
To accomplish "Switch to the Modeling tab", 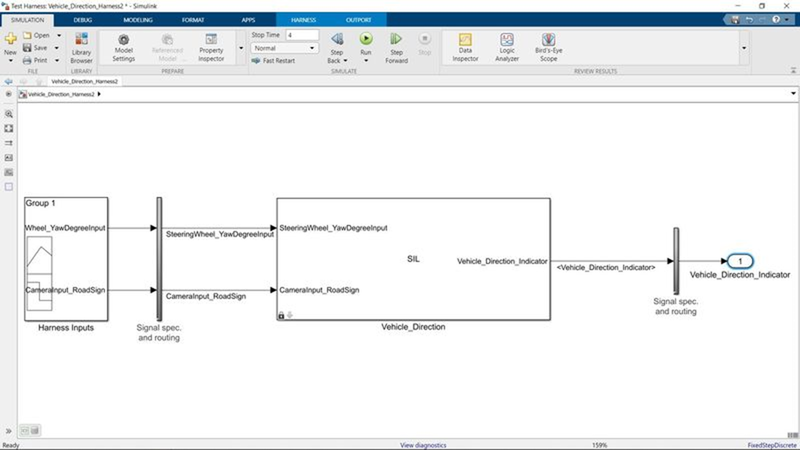I will point(138,20).
